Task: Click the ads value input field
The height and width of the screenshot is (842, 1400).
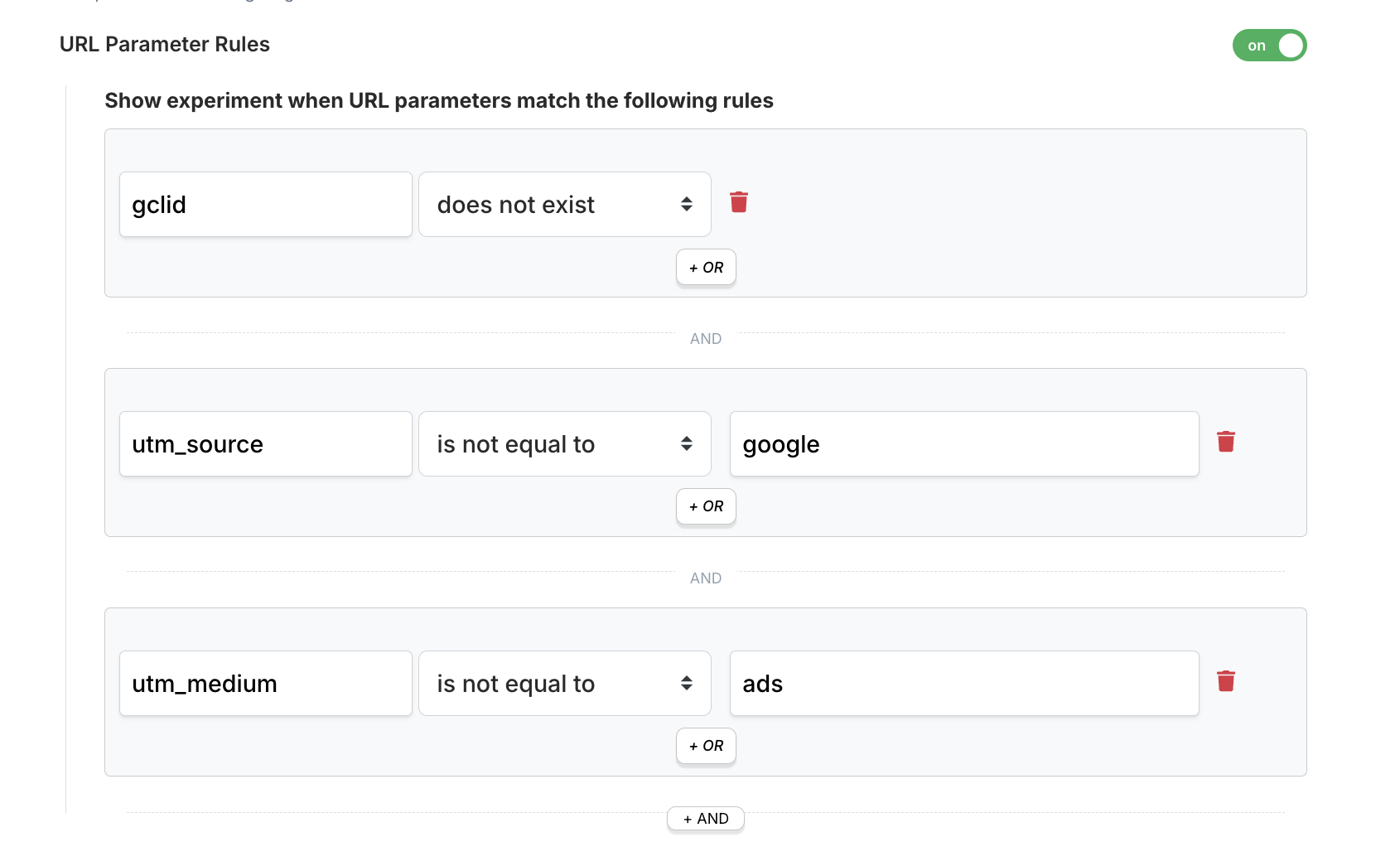Action: click(x=963, y=684)
